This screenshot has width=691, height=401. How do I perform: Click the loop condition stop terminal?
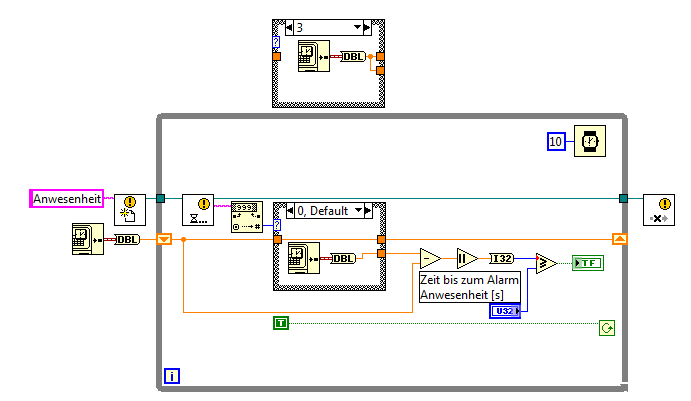point(607,328)
